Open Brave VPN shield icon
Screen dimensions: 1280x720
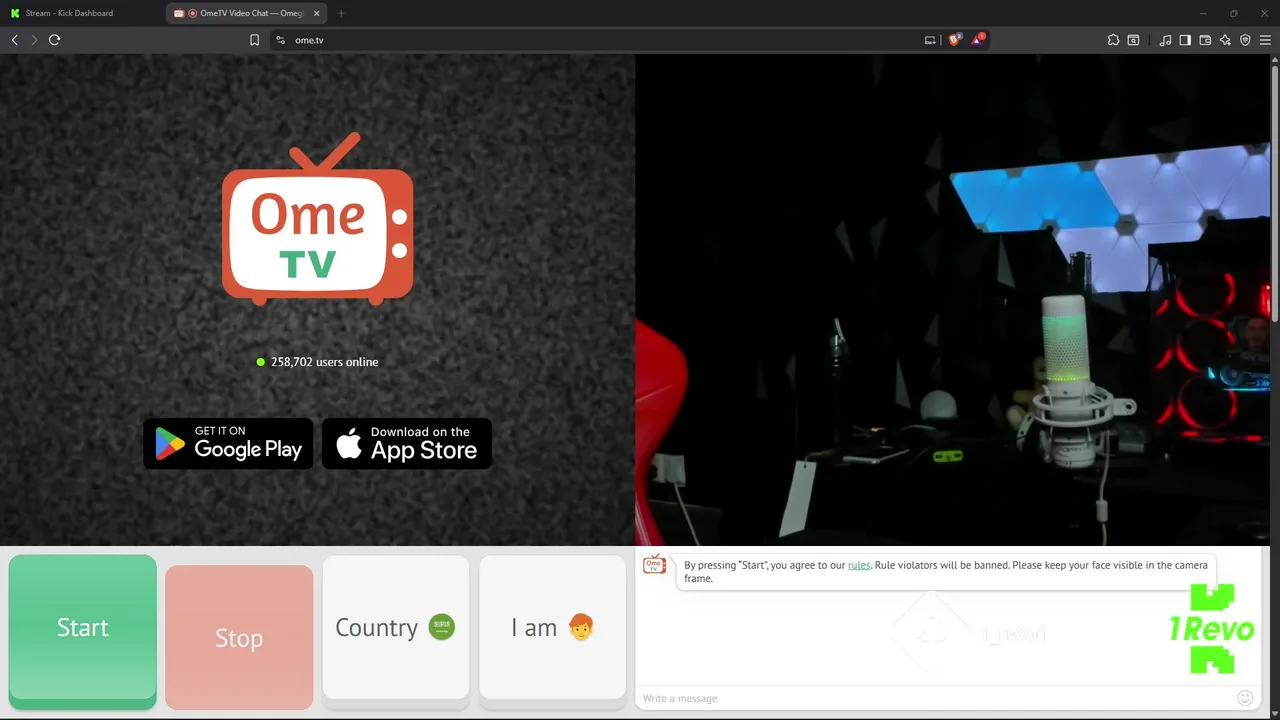(x=1245, y=40)
